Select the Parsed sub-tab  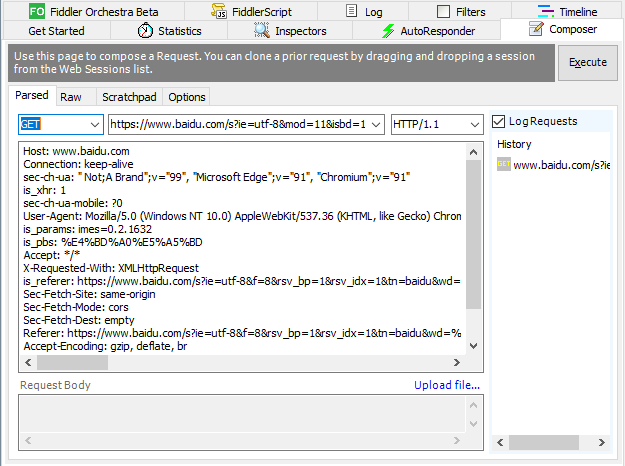click(32, 95)
